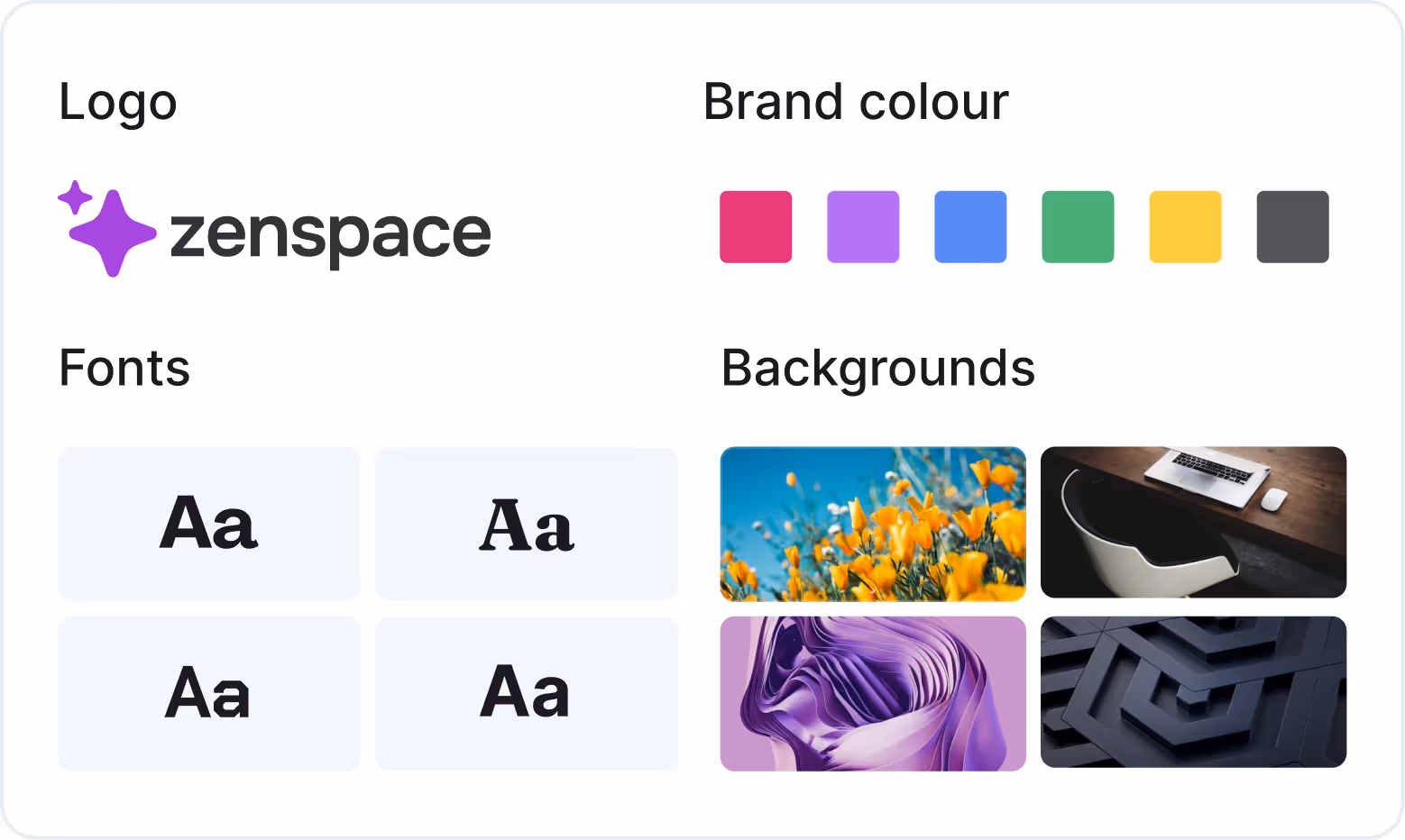Select the bottom-right serif font sample
This screenshot has height=840, width=1405.
click(527, 694)
